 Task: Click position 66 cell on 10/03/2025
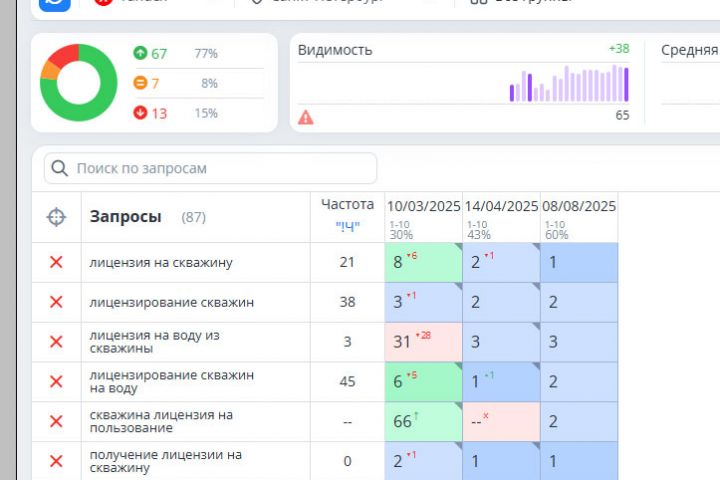423,422
